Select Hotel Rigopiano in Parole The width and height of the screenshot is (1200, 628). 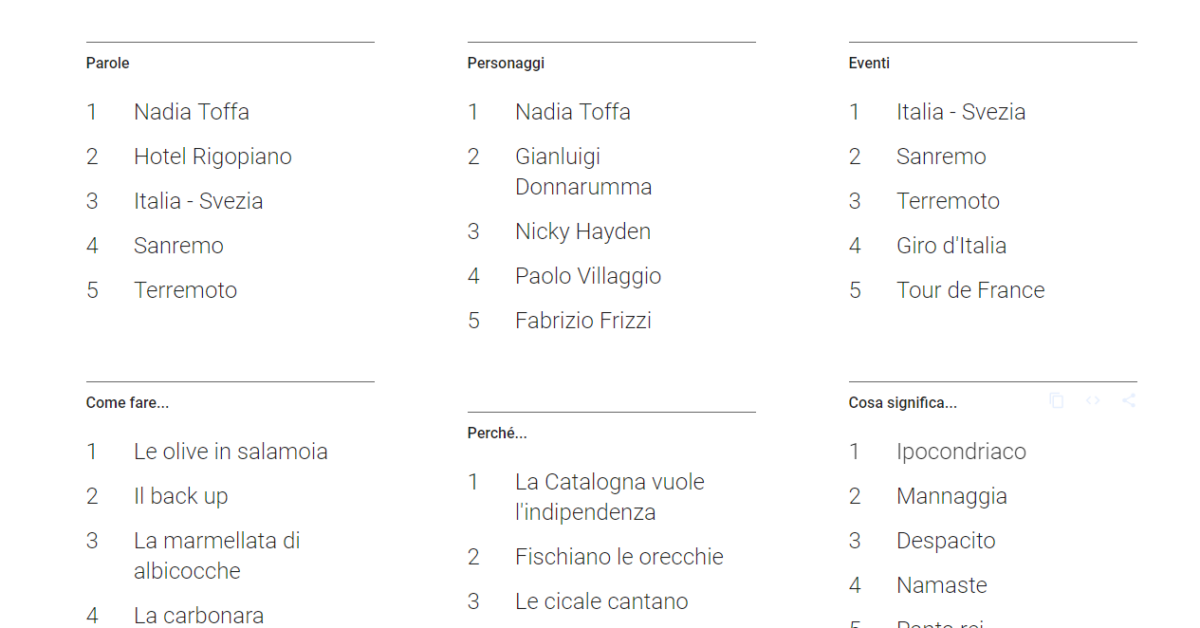(x=213, y=157)
